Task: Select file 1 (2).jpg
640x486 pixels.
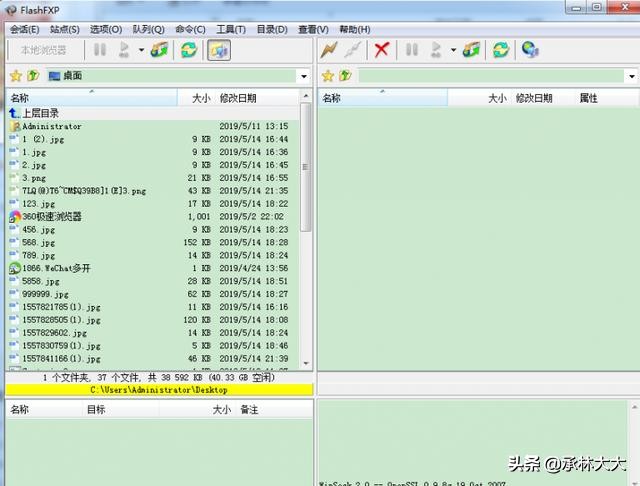Action: (x=153, y=139)
